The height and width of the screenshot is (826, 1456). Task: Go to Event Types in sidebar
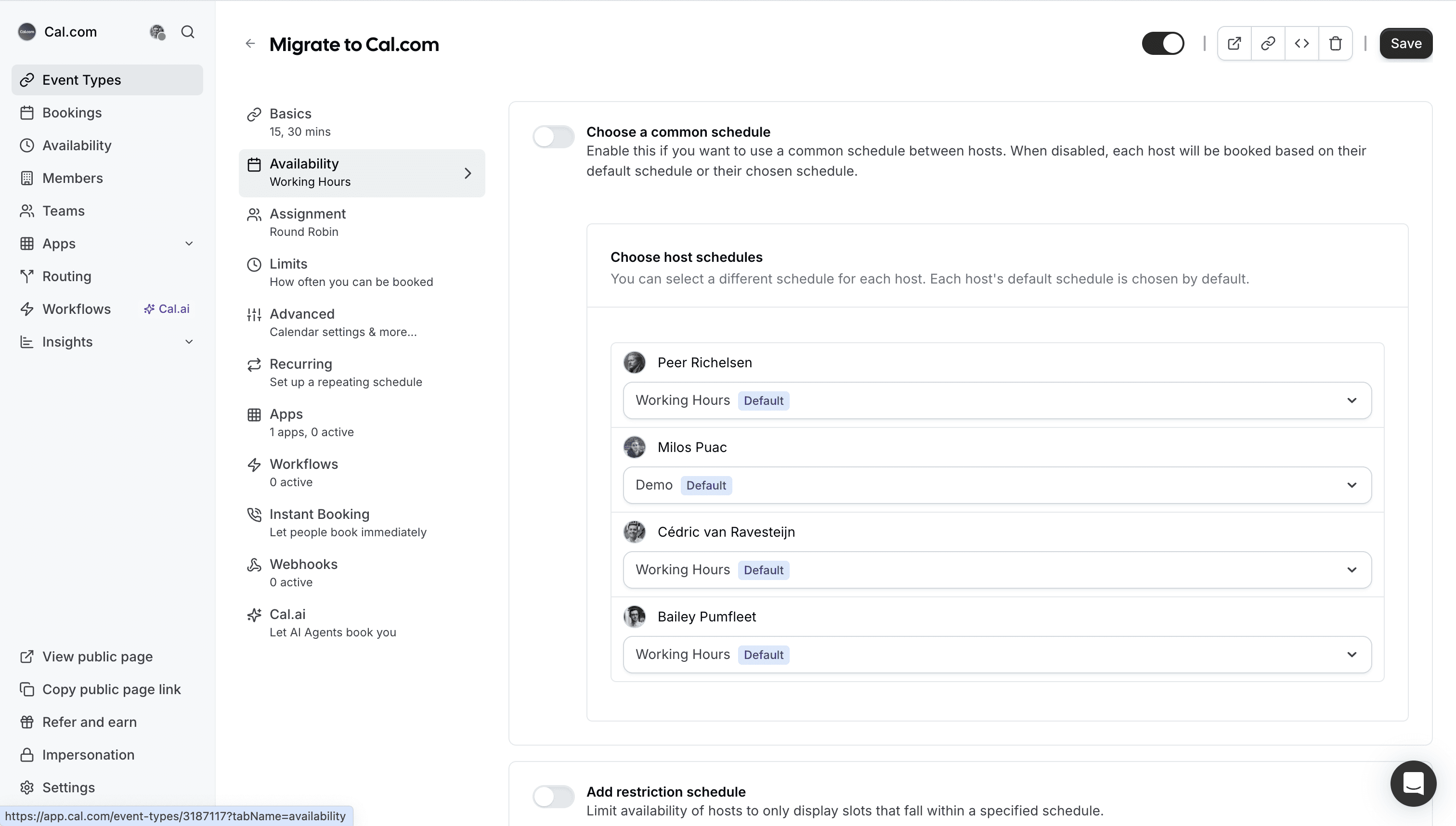coord(107,80)
